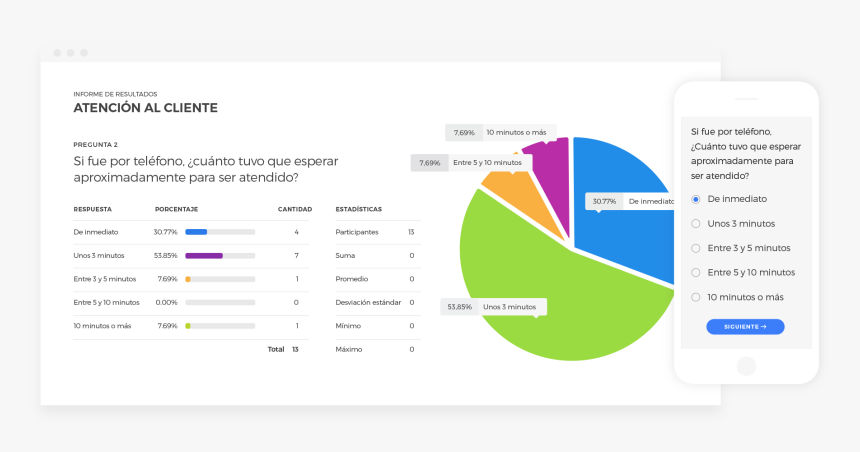The height and width of the screenshot is (452, 860).
Task: Click the purple progress bar for Unos 3 minutos
Action: point(204,256)
